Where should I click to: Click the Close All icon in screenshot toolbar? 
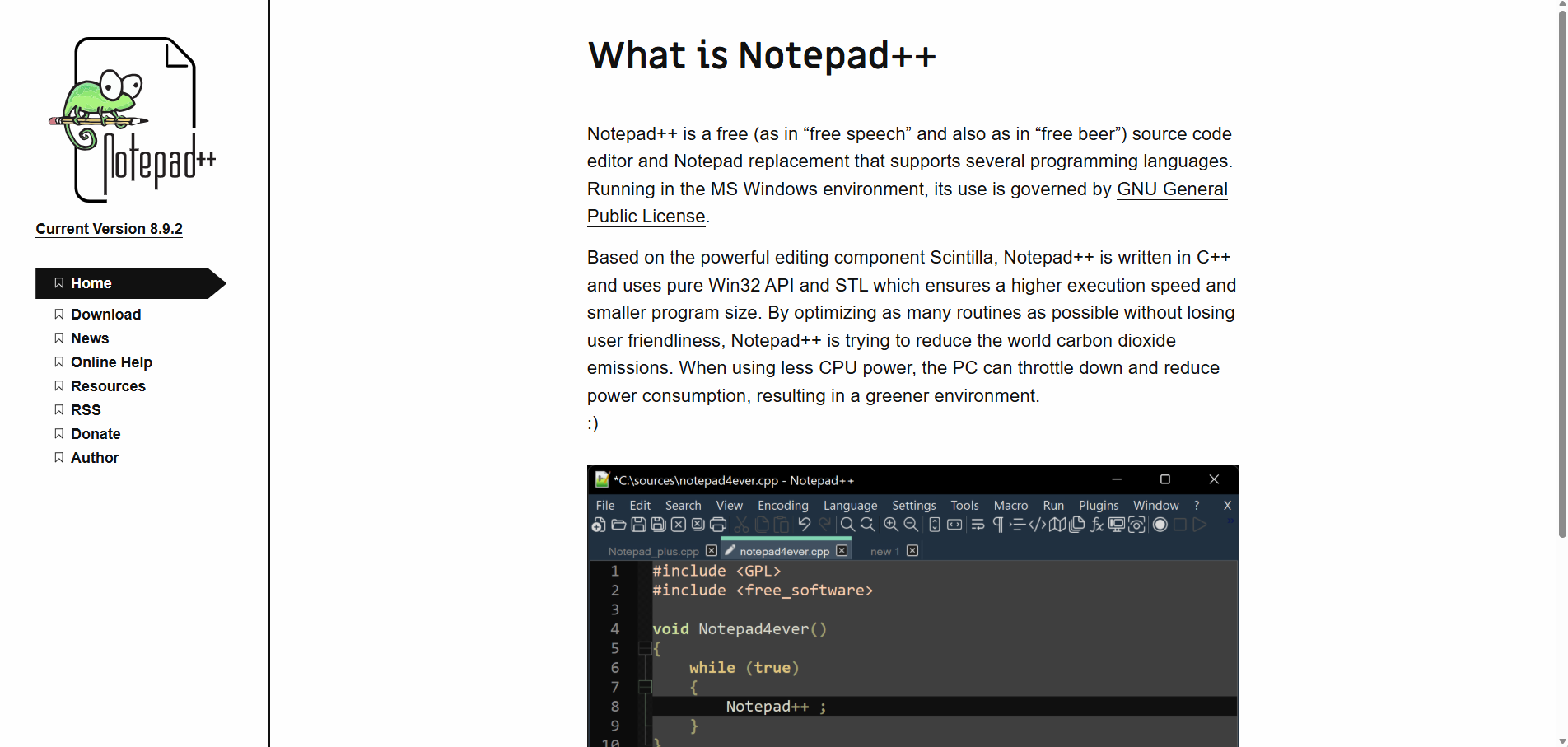click(698, 525)
